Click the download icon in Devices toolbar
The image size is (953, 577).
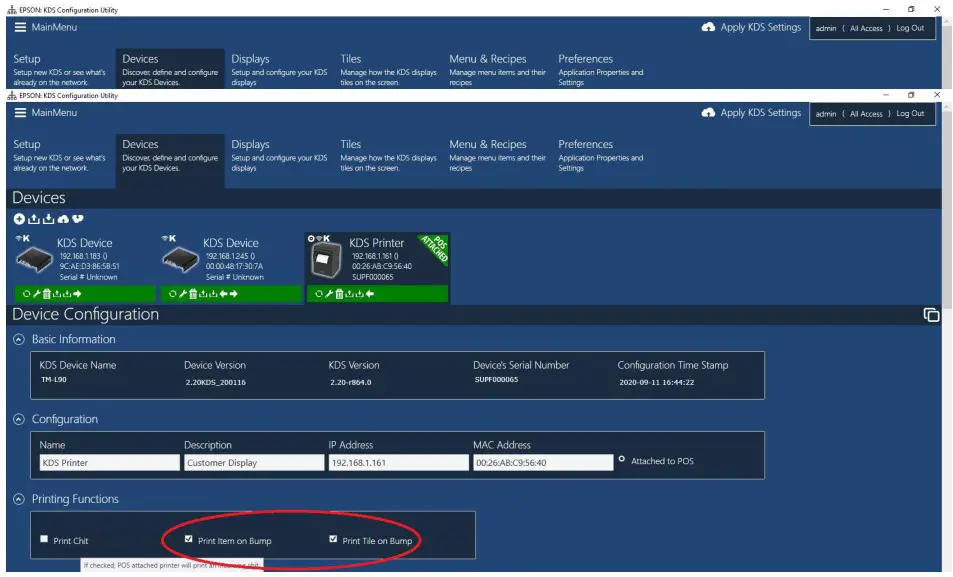49,219
